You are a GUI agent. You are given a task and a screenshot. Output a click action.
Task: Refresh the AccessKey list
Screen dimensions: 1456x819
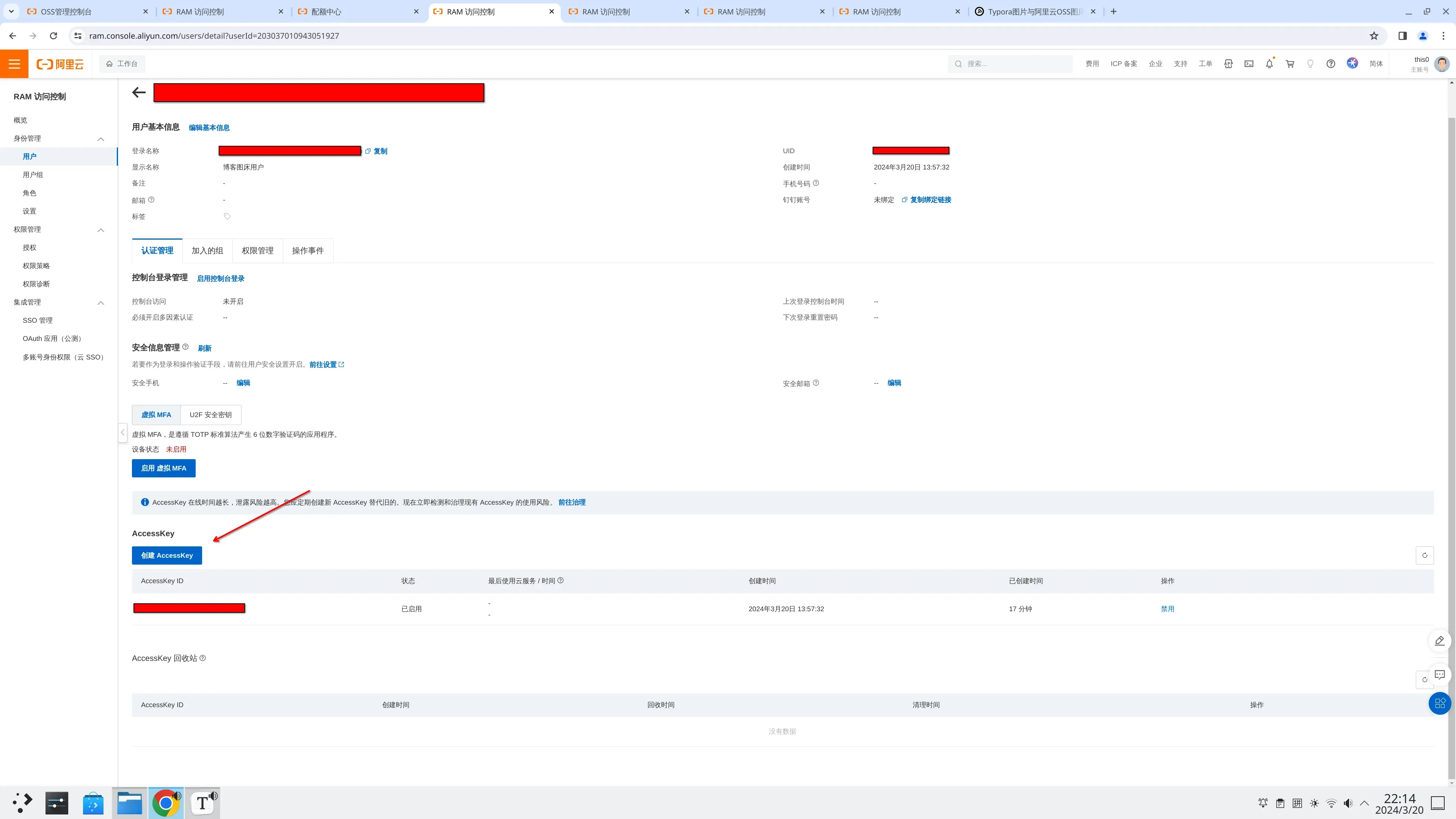coord(1425,555)
